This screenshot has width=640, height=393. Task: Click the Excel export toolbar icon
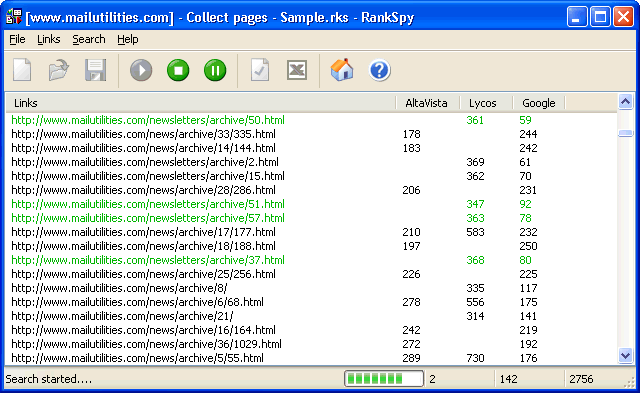click(x=297, y=70)
